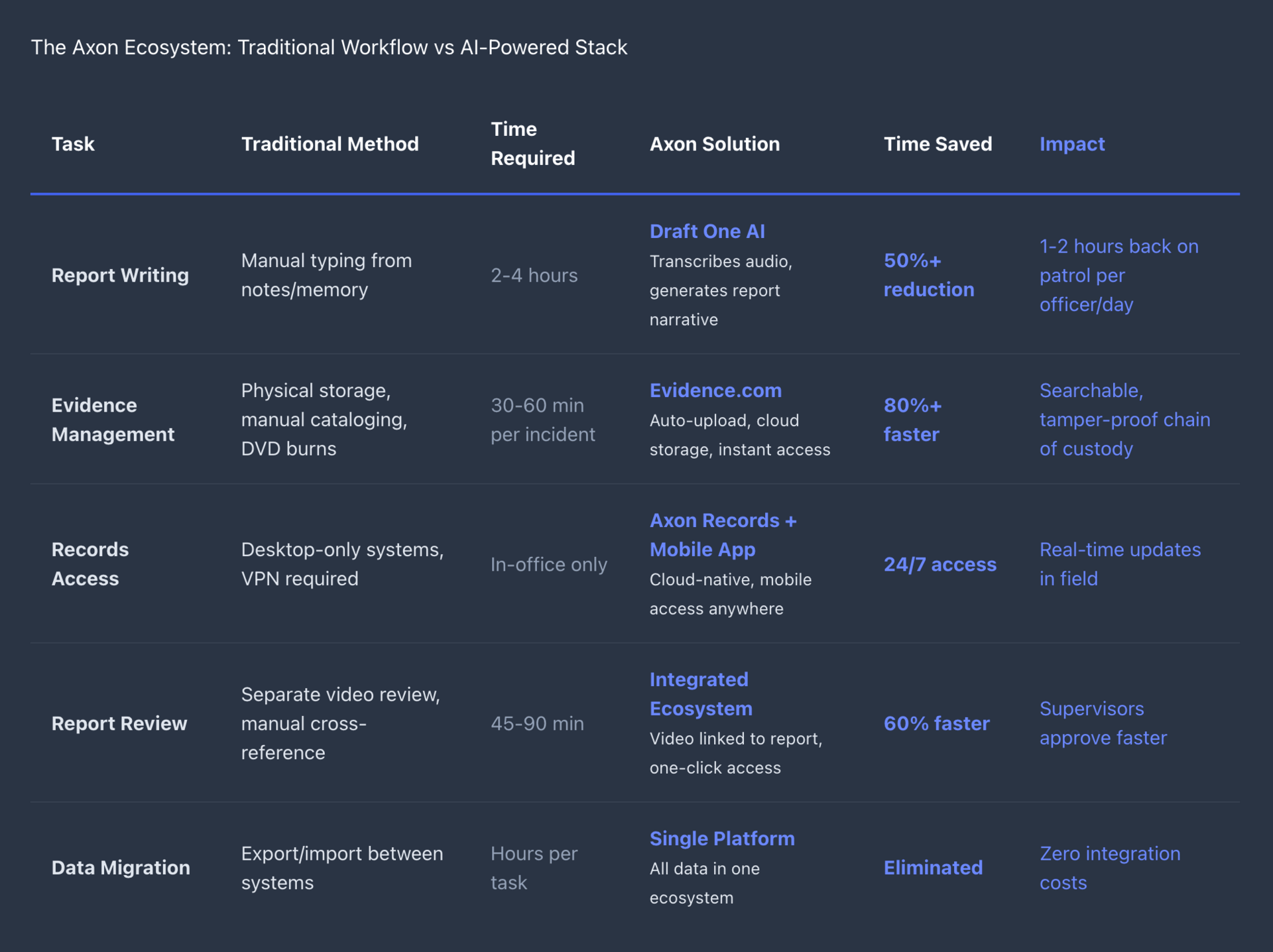Image resolution: width=1273 pixels, height=952 pixels.
Task: Click the 50%+ reduction time saved value
Action: tap(928, 275)
